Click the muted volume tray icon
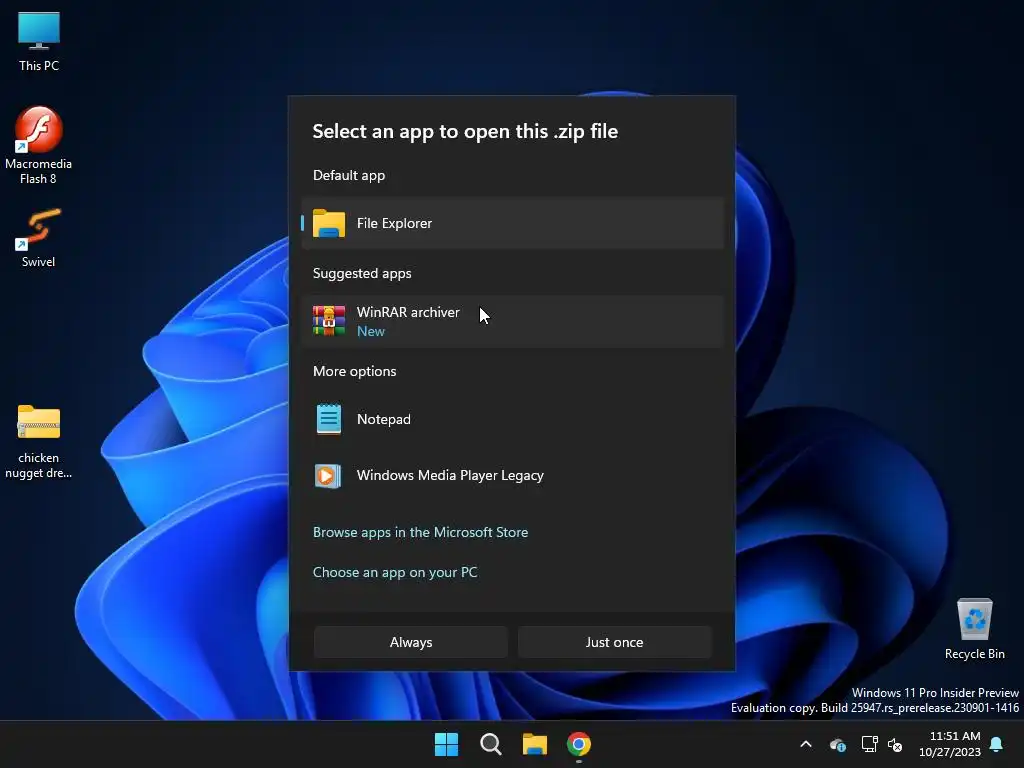The width and height of the screenshot is (1024, 768). 895,744
